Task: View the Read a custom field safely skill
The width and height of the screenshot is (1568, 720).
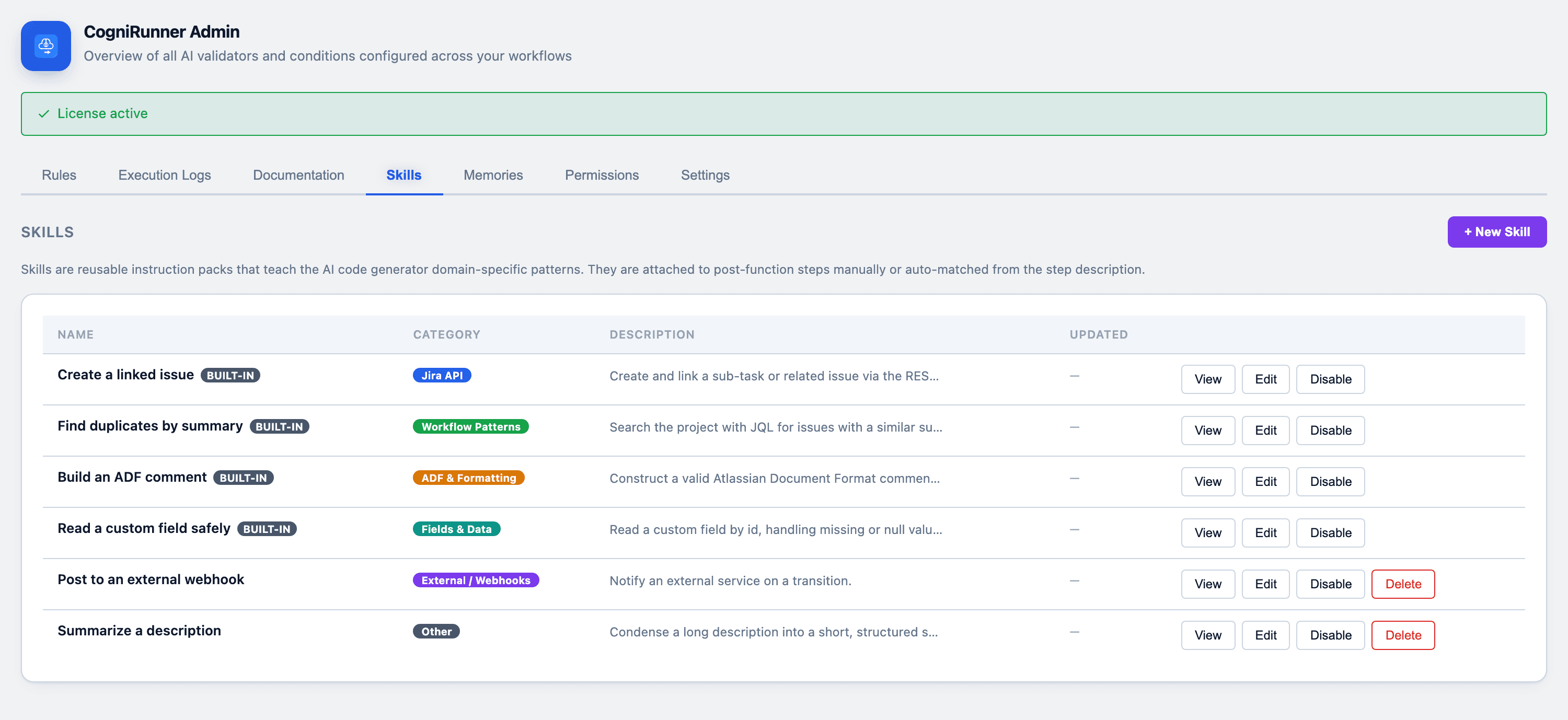Action: click(1208, 532)
